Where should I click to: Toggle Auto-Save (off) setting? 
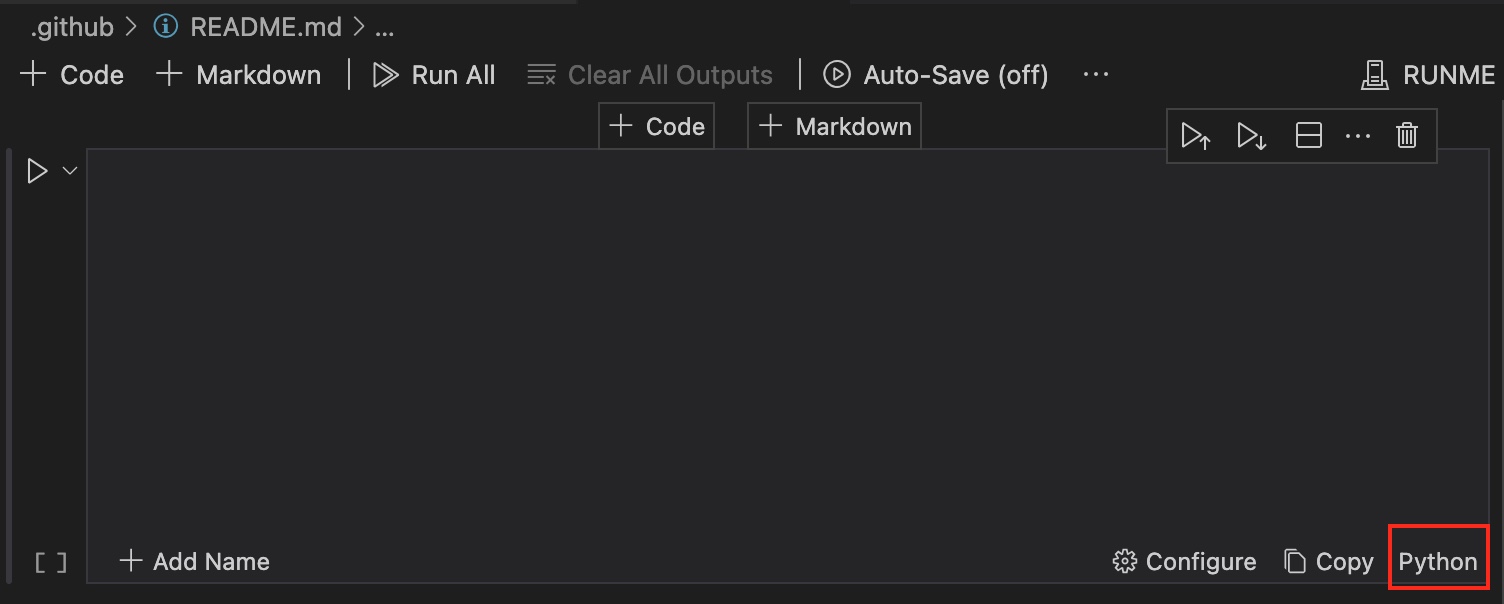click(936, 75)
